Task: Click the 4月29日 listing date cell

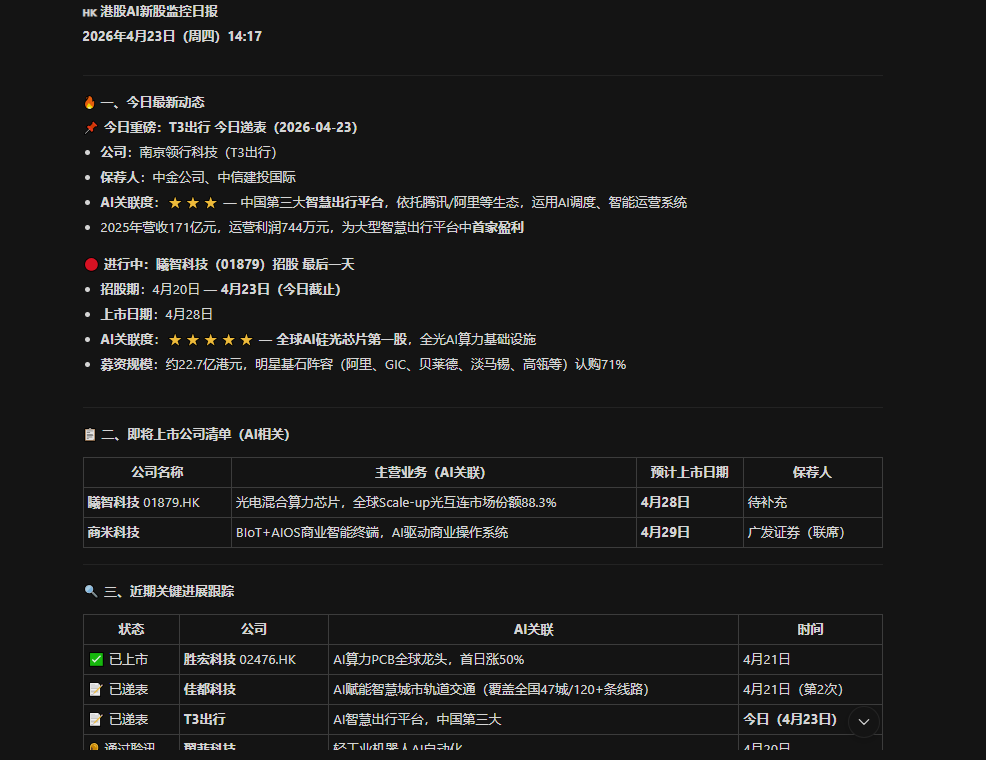Action: 690,533
